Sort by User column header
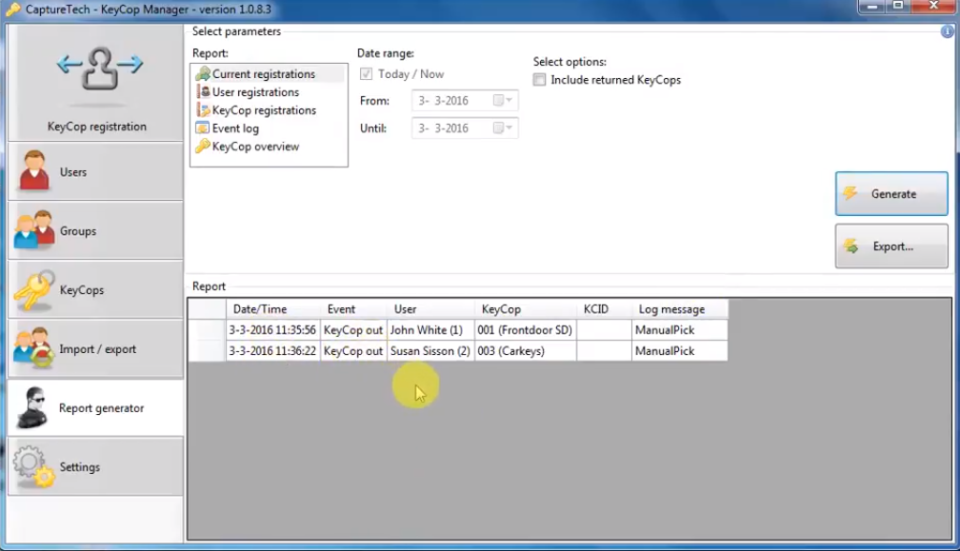960x551 pixels. click(x=430, y=309)
